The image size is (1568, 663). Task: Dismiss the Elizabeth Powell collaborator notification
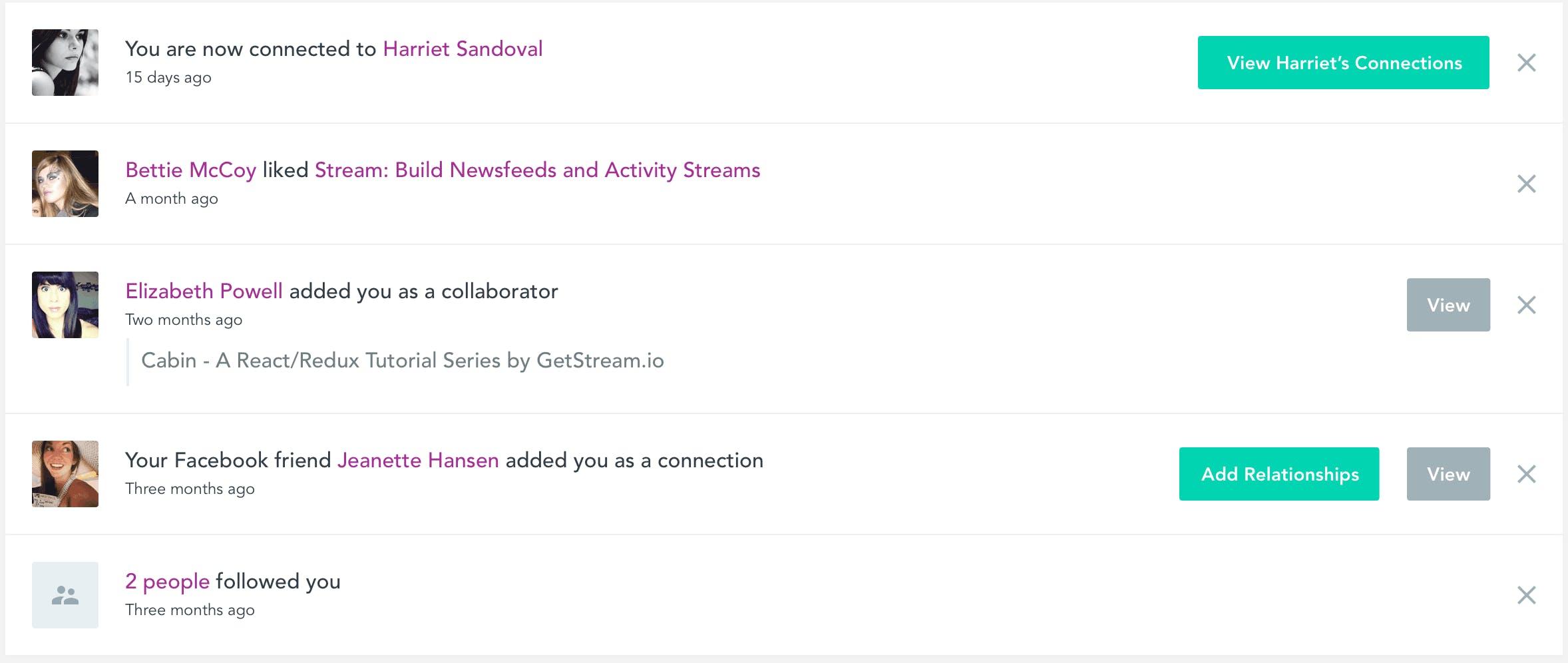[1526, 305]
